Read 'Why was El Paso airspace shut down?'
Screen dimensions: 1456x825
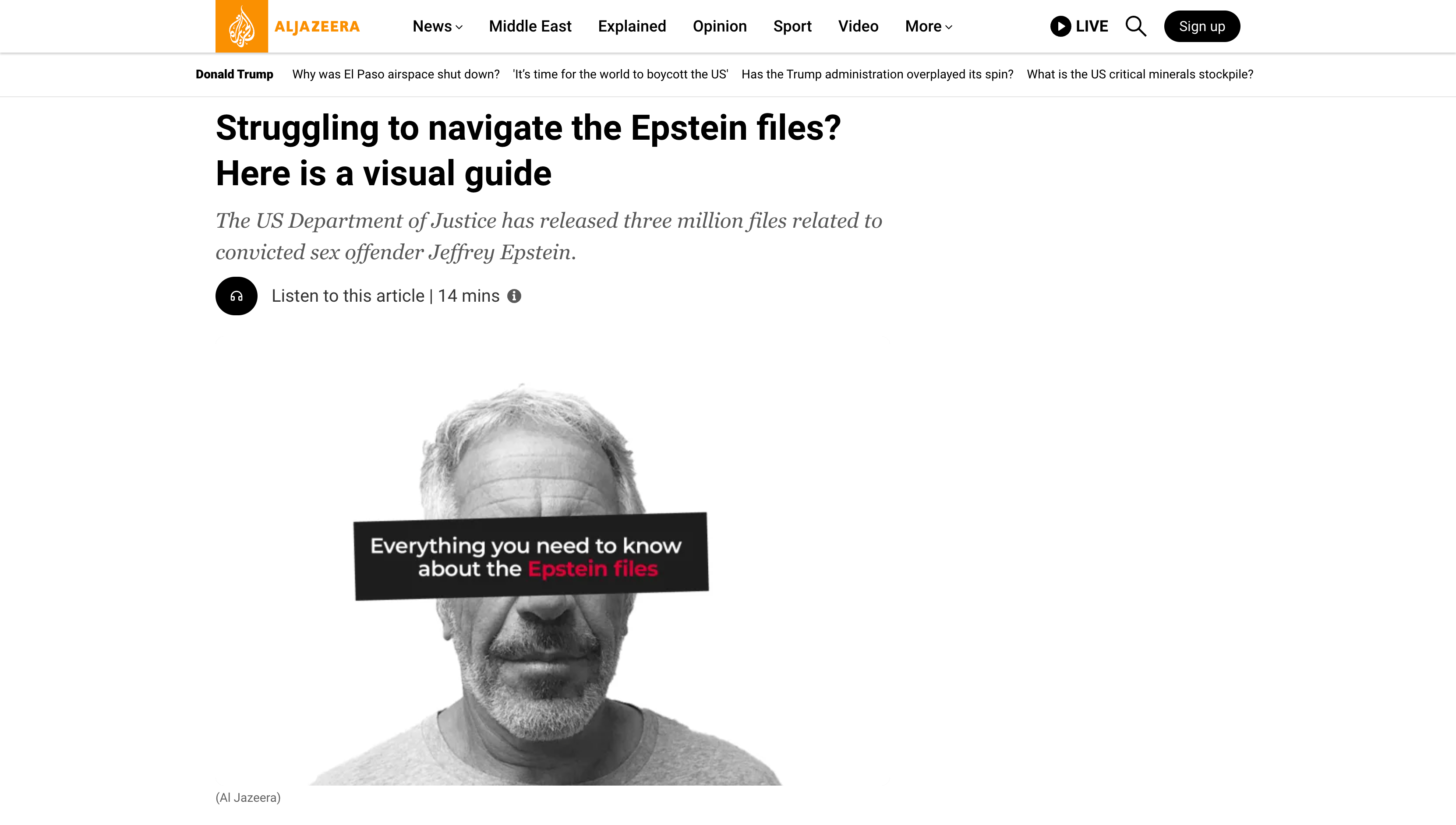tap(396, 74)
